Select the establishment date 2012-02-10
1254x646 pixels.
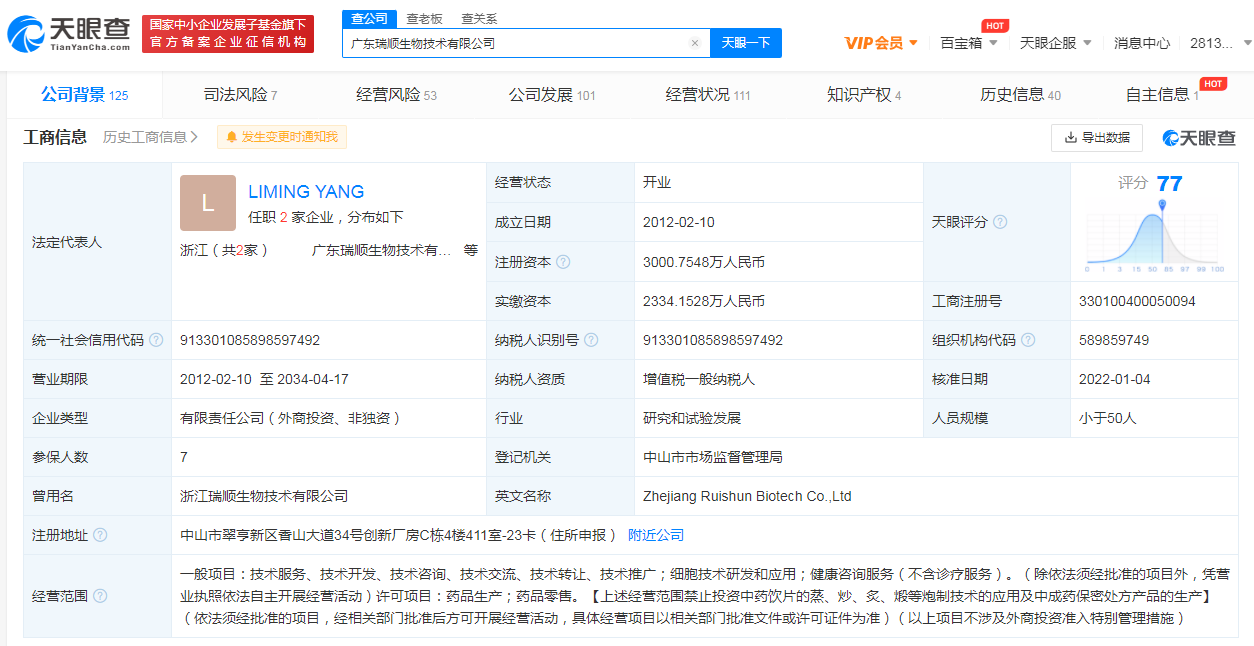[x=679, y=222]
